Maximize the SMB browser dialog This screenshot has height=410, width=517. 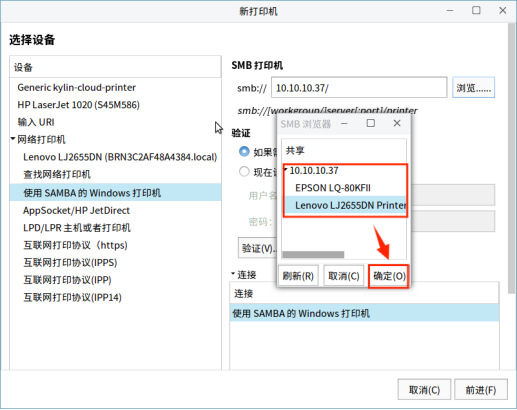click(371, 123)
